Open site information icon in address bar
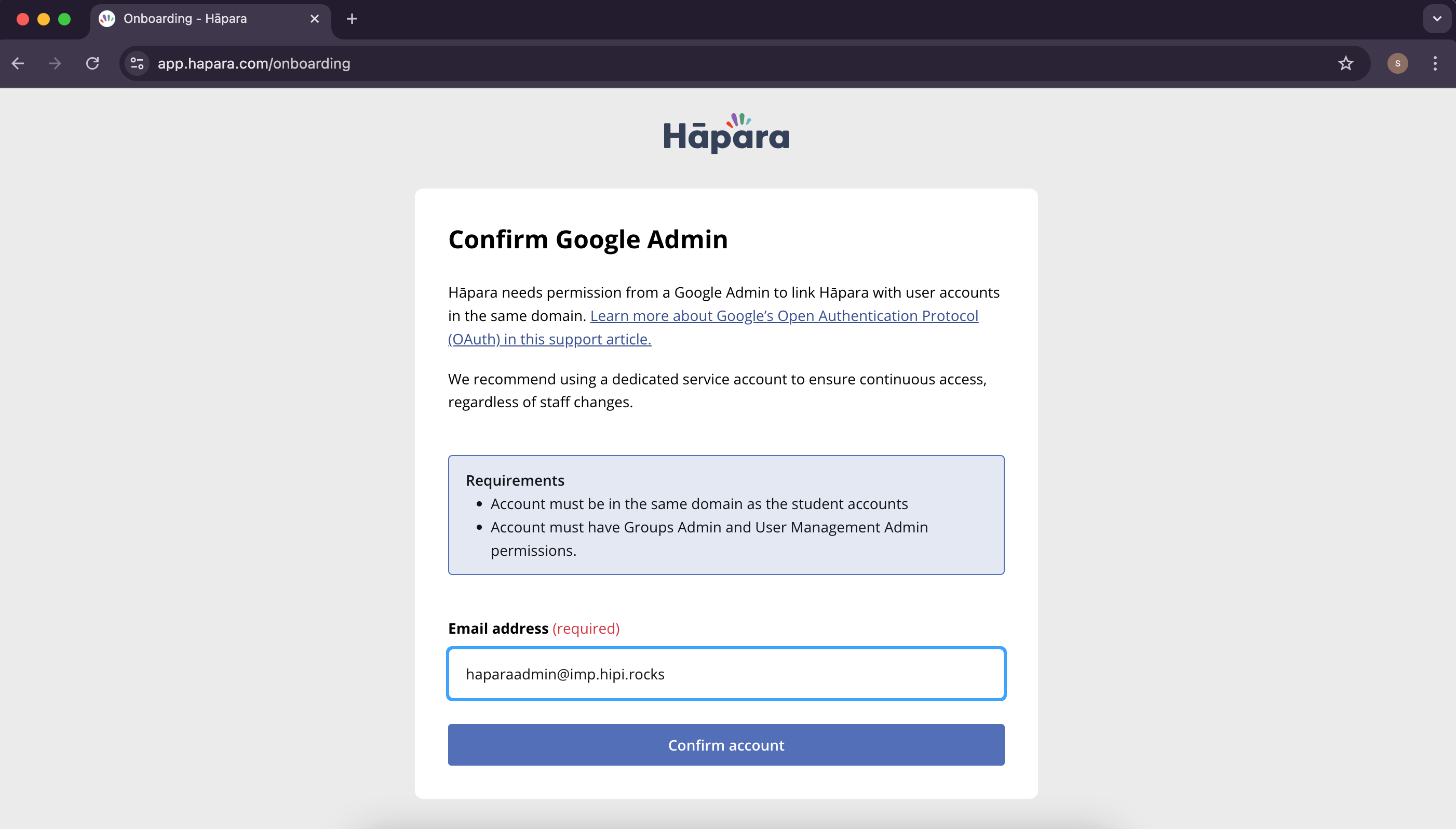 (137, 63)
